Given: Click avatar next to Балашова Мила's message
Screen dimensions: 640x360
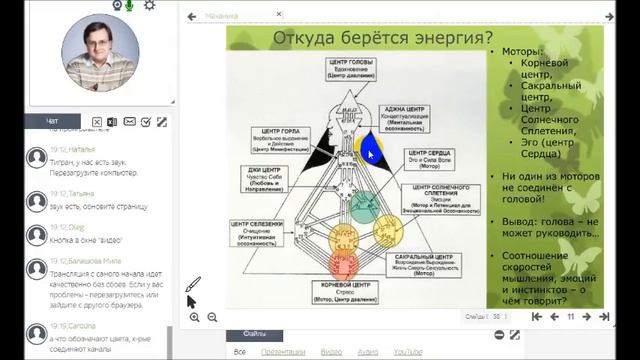Looking at the screenshot, I should (37, 269).
